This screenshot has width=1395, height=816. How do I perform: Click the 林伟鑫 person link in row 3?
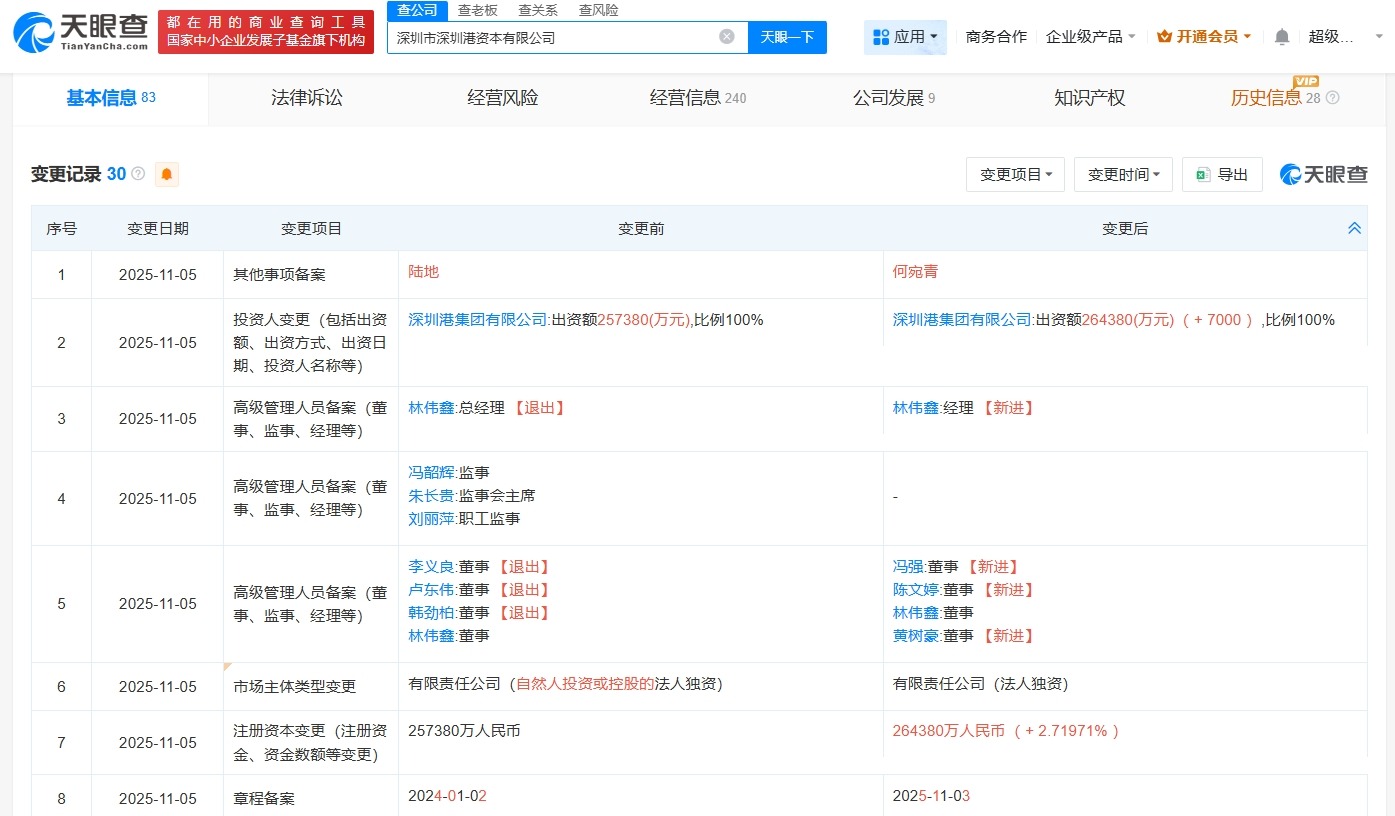pyautogui.click(x=431, y=408)
